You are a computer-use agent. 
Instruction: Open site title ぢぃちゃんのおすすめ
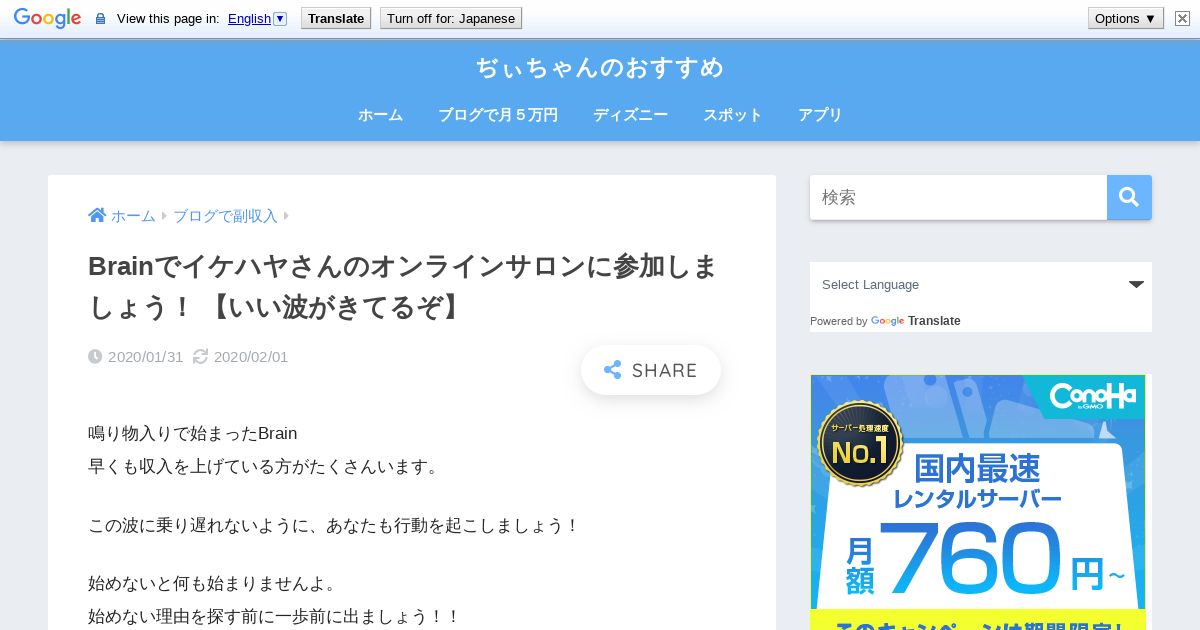click(600, 68)
